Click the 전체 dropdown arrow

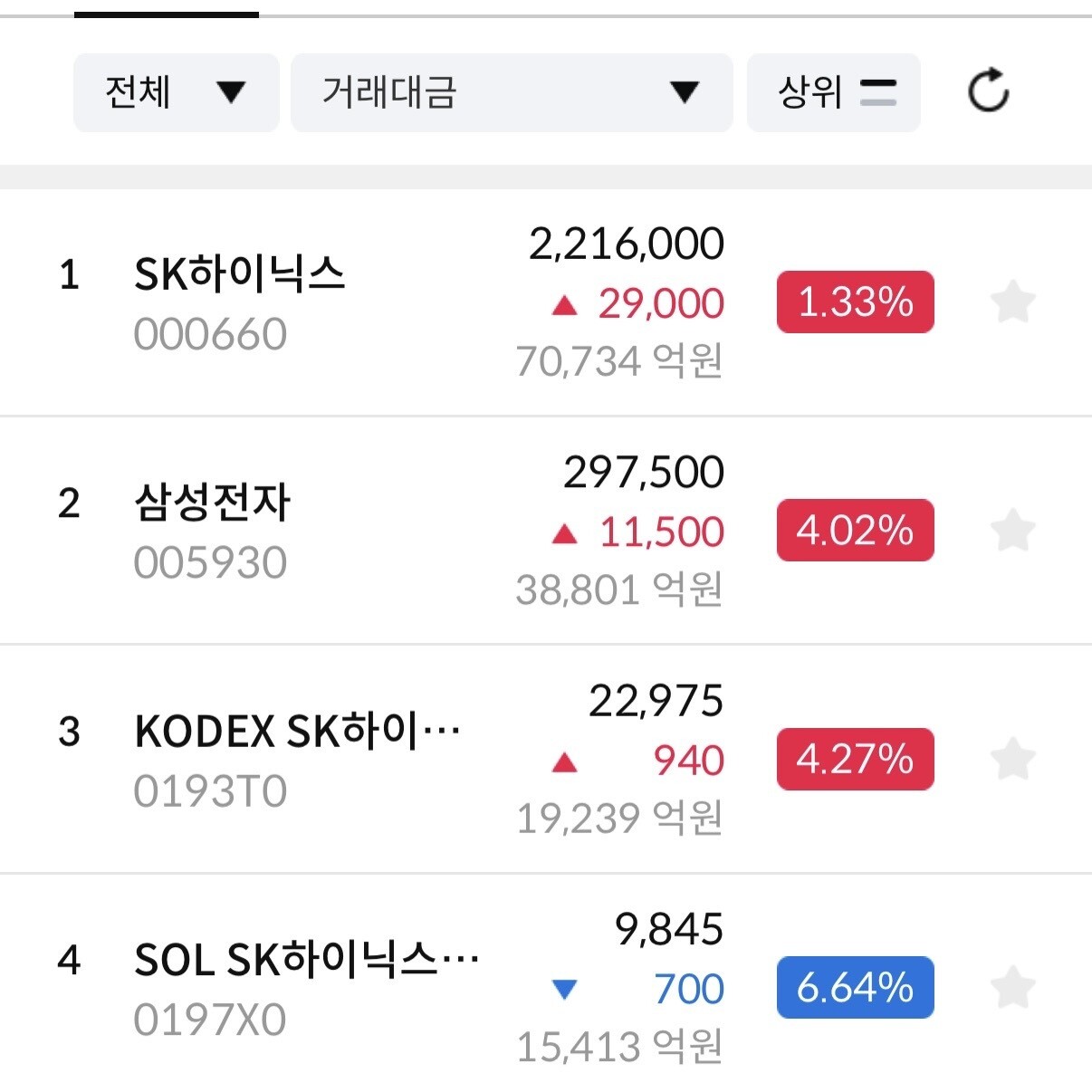coord(232,92)
